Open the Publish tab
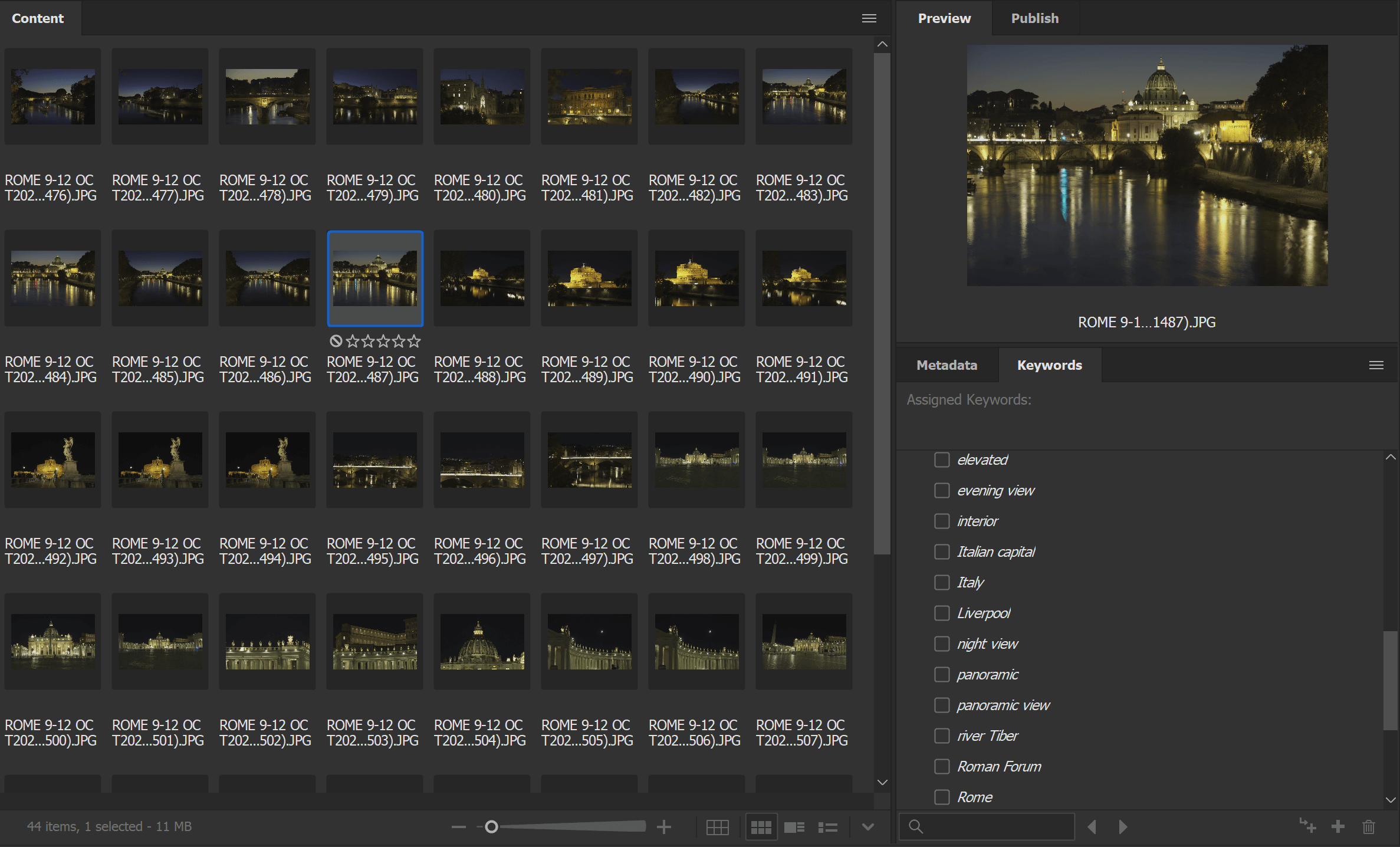1400x847 pixels. click(1034, 18)
